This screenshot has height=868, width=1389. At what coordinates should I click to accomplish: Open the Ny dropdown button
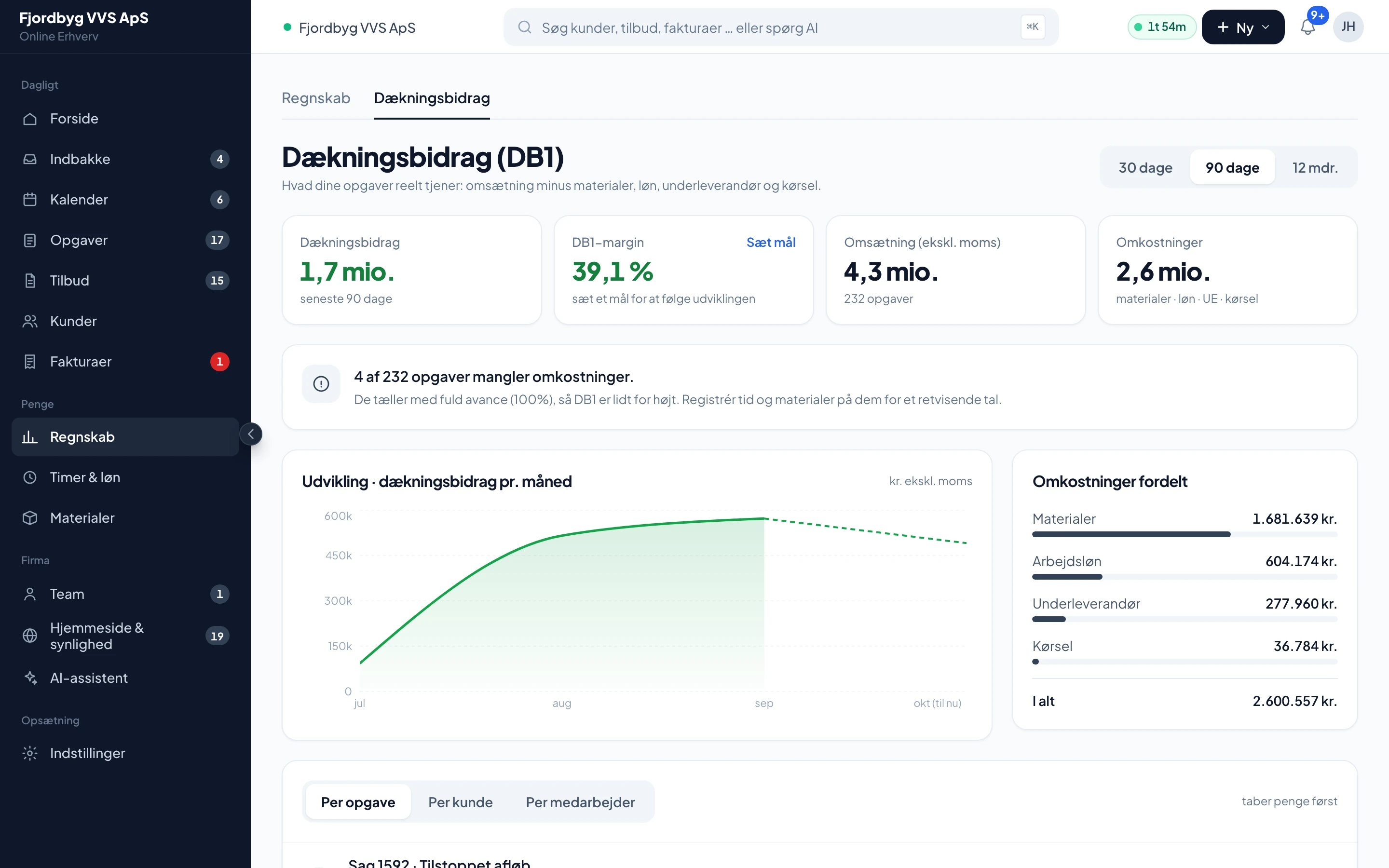[1243, 27]
